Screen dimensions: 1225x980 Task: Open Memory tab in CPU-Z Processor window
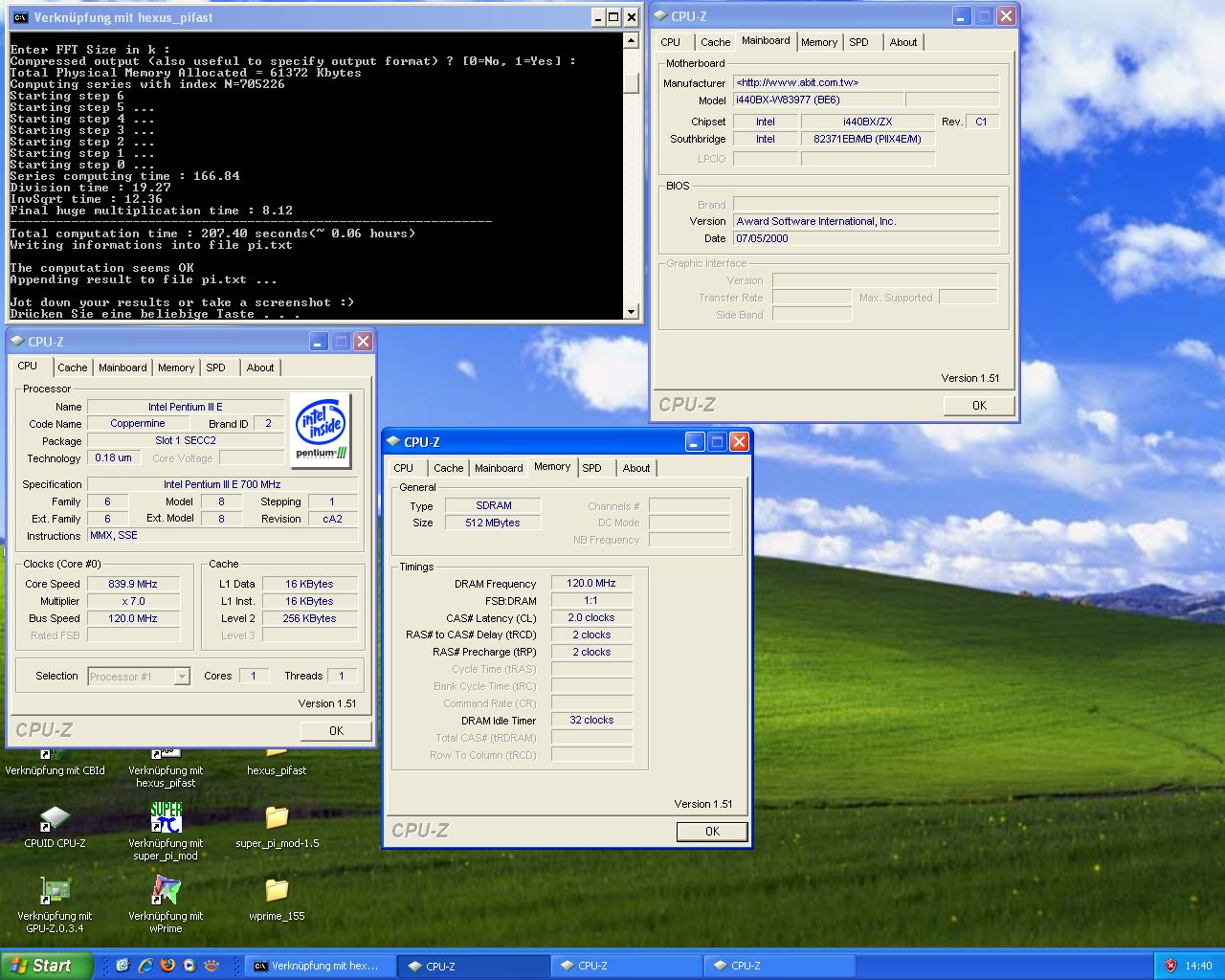tap(176, 367)
